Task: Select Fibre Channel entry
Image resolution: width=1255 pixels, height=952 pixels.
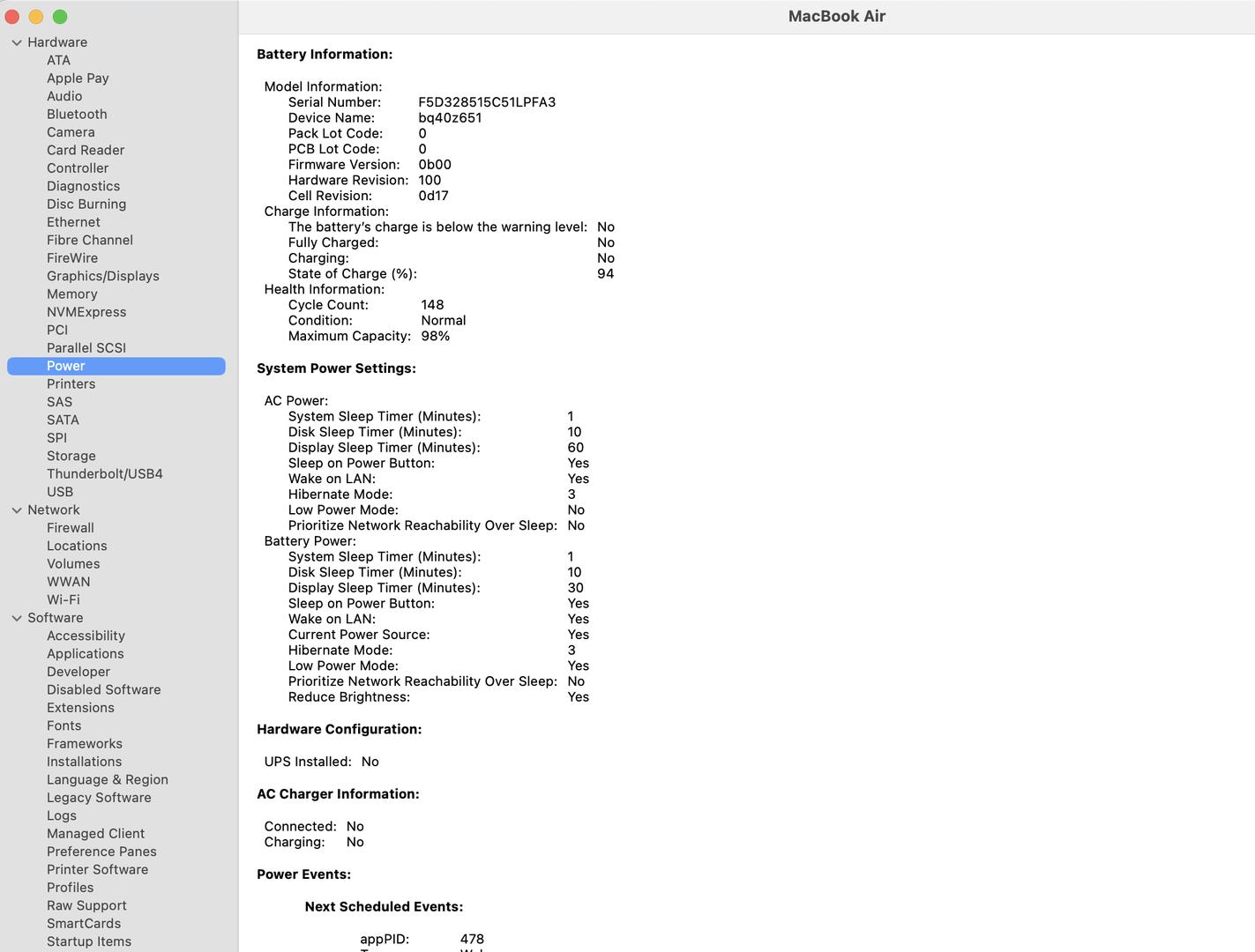Action: [x=90, y=240]
